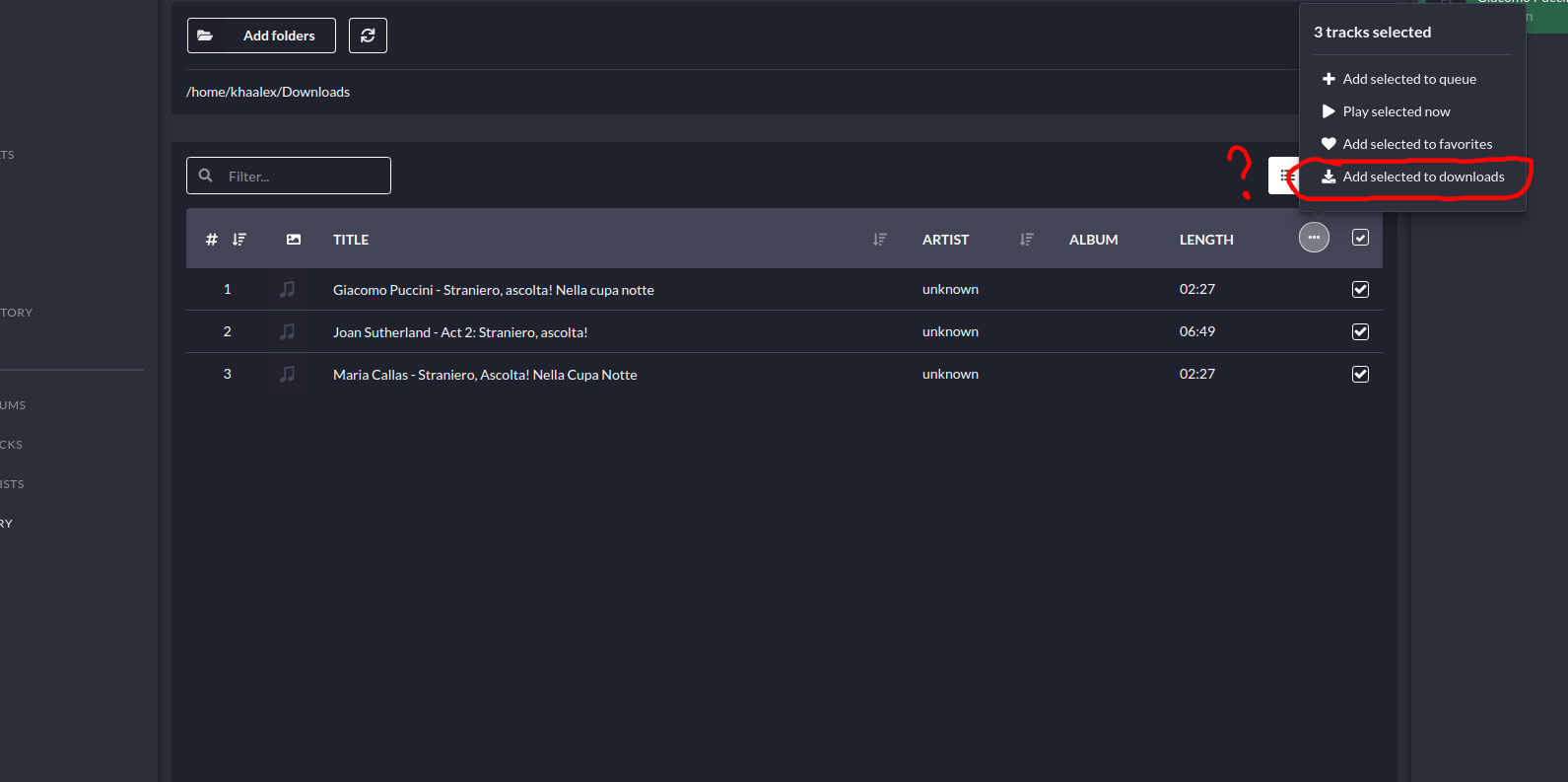Select track 'Giacomo Puccini - Straniero, ascolta! Nella cupa notte'
This screenshot has height=782, width=1568.
[494, 290]
